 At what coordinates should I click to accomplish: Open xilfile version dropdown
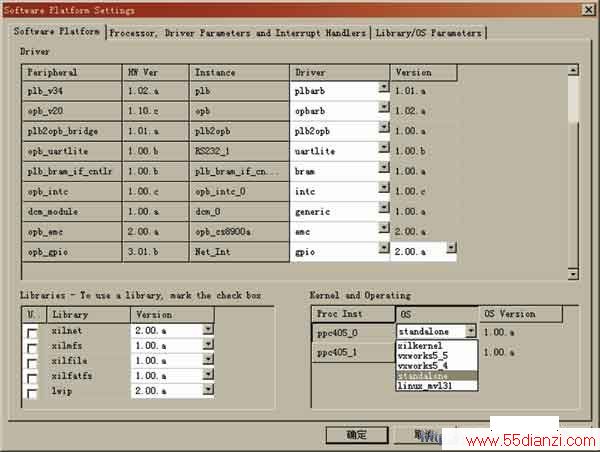tap(208, 359)
